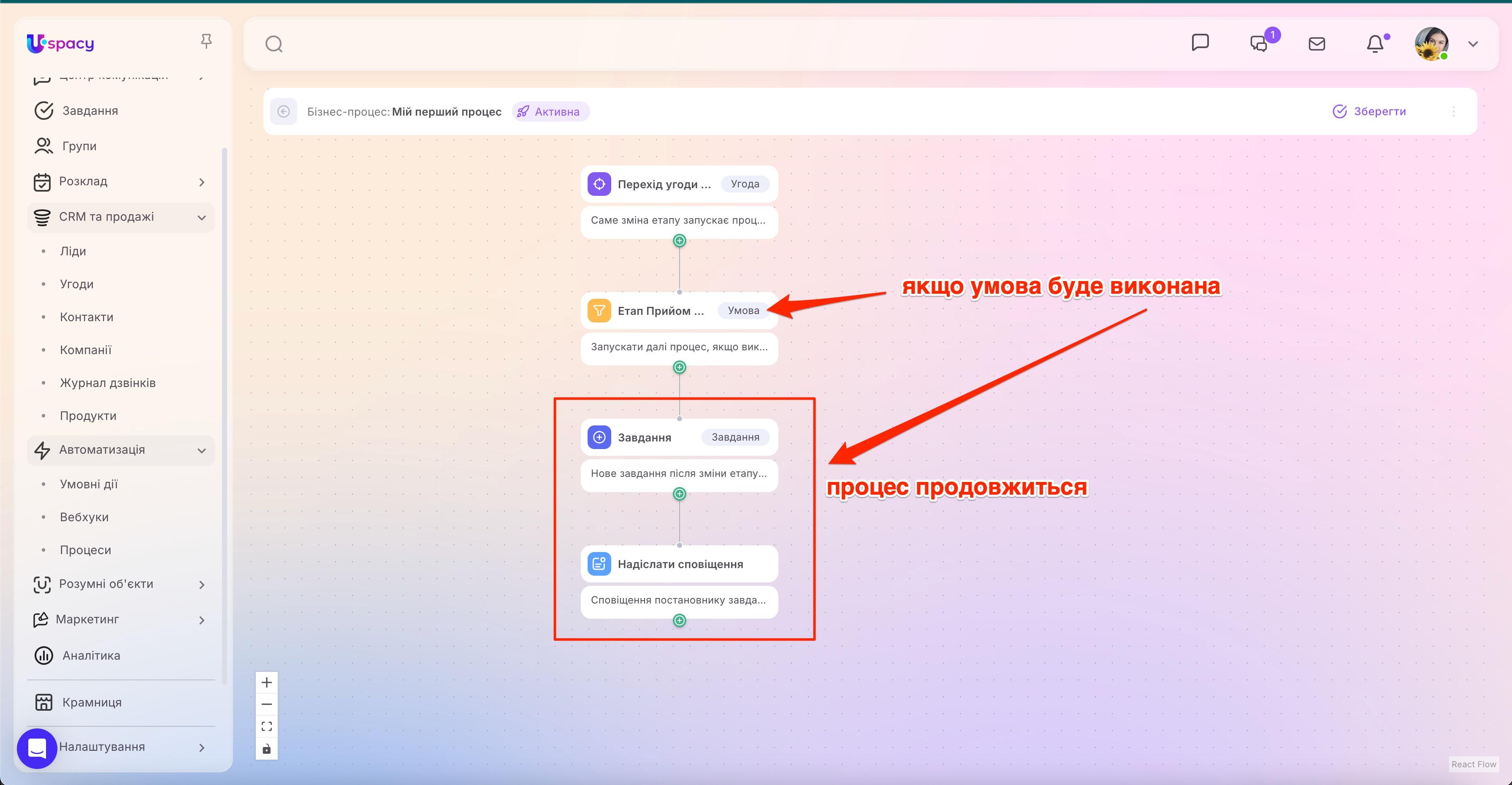Screen dimensions: 1512x785
Task: Open Умовні дії under Автоматизація
Action: 88,484
